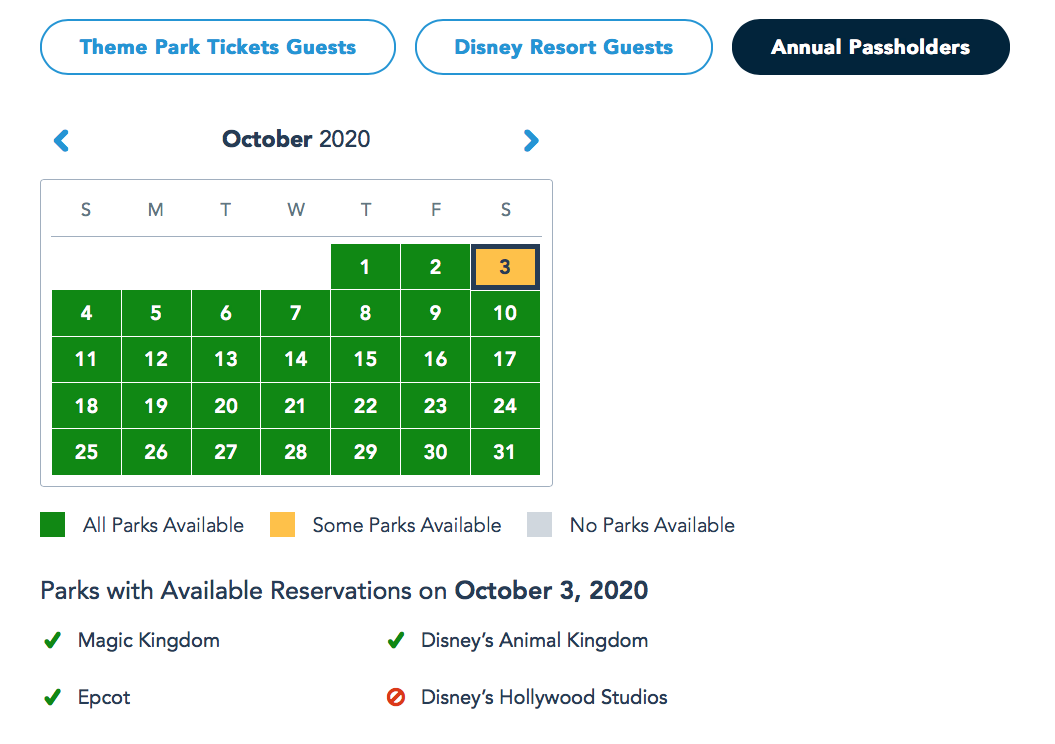Click the green All Parks Available swatch
Screen dimensions: 1055x744
tap(52, 525)
